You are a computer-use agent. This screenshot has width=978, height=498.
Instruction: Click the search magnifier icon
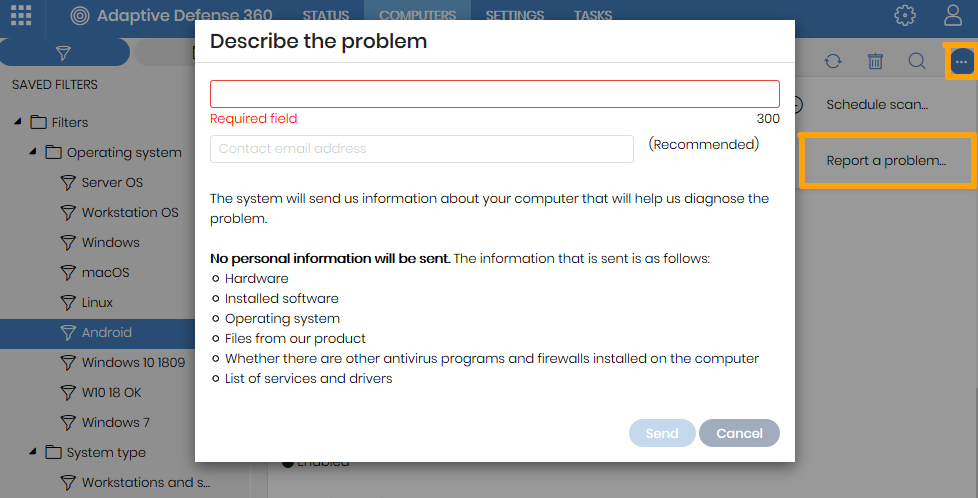pyautogui.click(x=917, y=61)
